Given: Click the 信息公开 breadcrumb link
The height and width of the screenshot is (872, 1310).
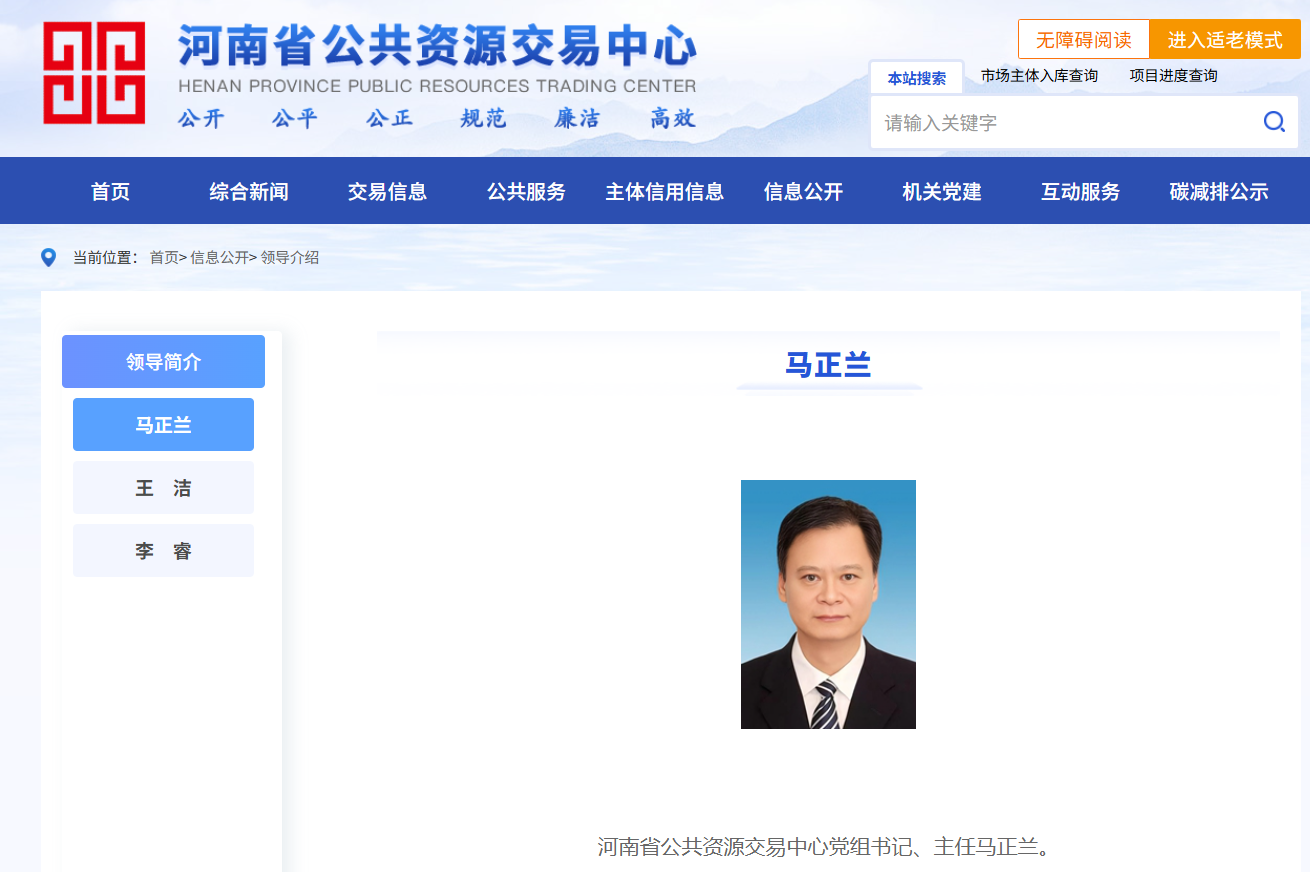Looking at the screenshot, I should [x=219, y=258].
